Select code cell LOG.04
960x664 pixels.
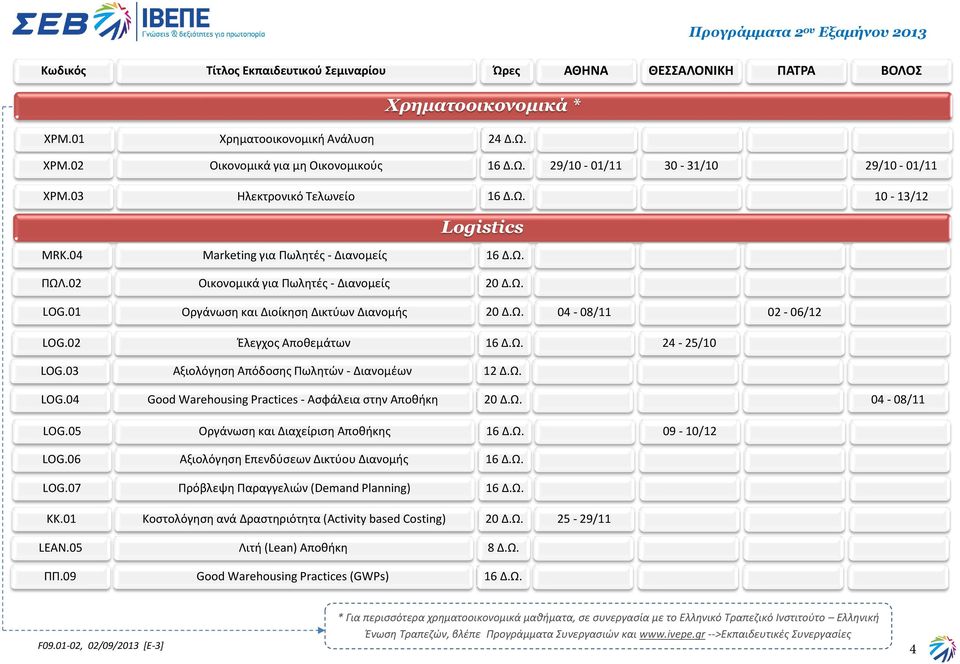pos(60,400)
